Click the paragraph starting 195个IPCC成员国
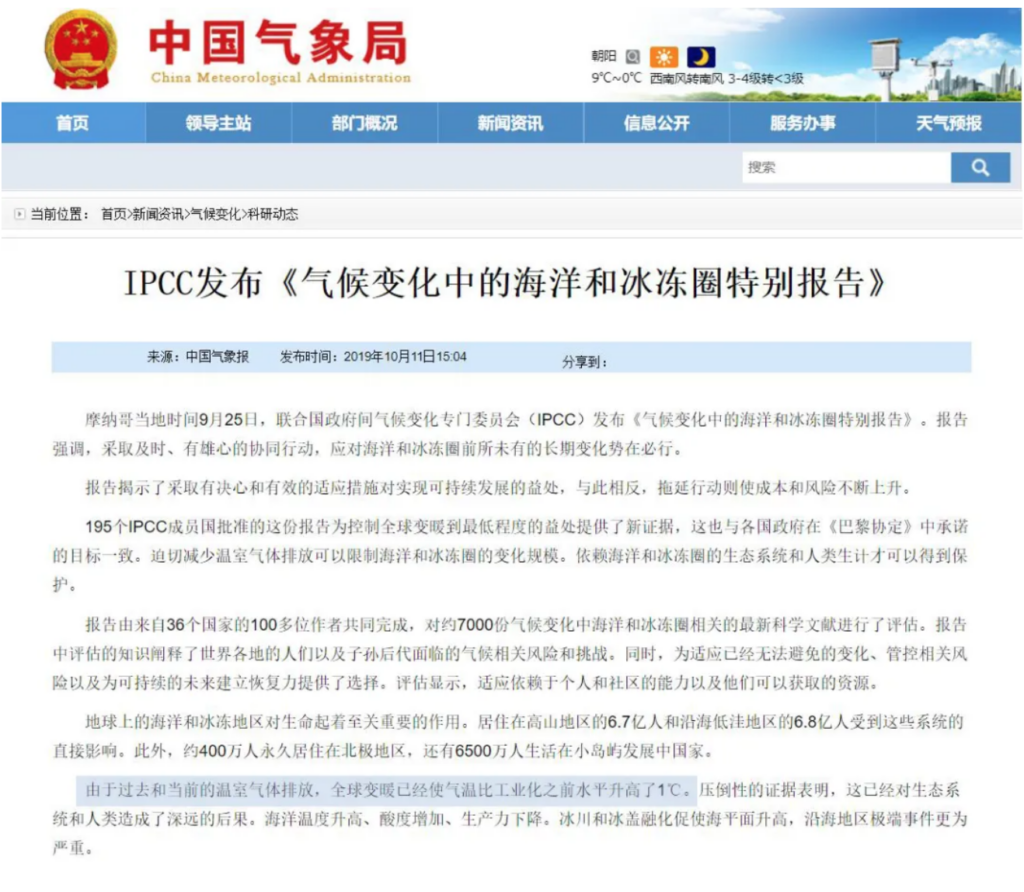 click(510, 556)
